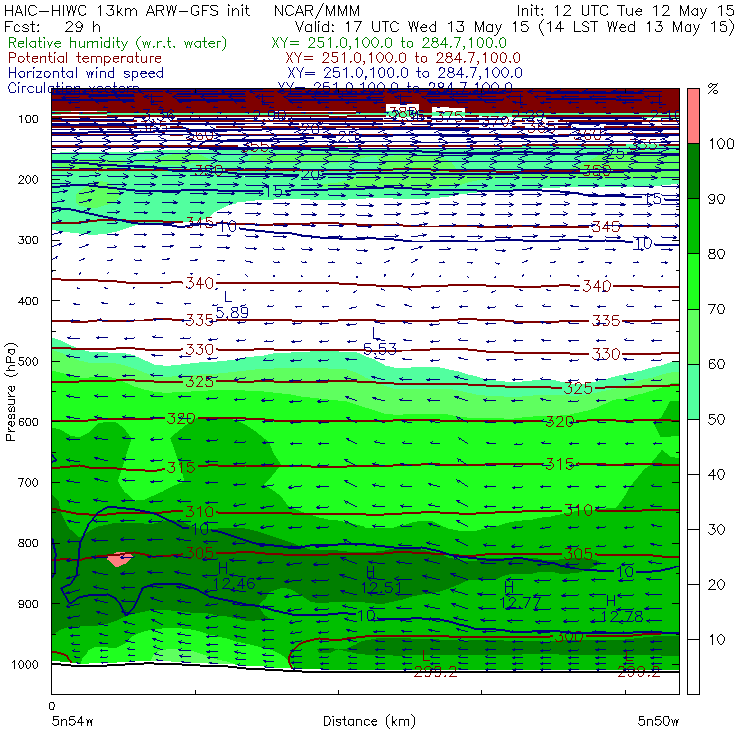
Task: Select the bright green 70-80% colorbar segment
Action: tap(693, 281)
